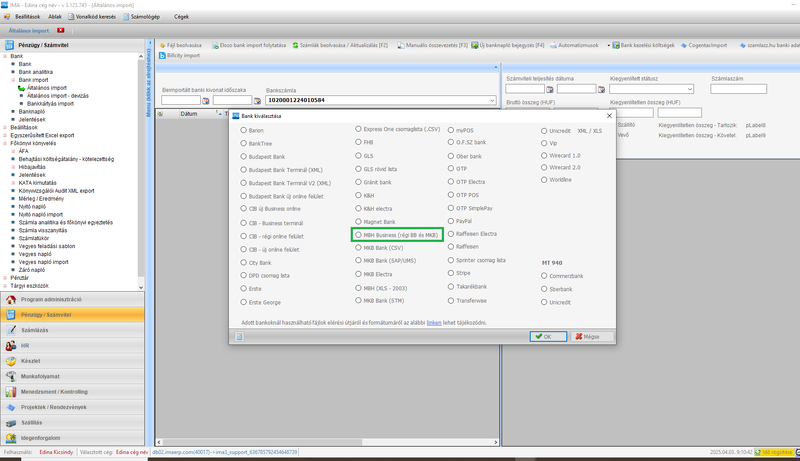Open the Pénzügy / Számvitel module tab

pos(72,315)
